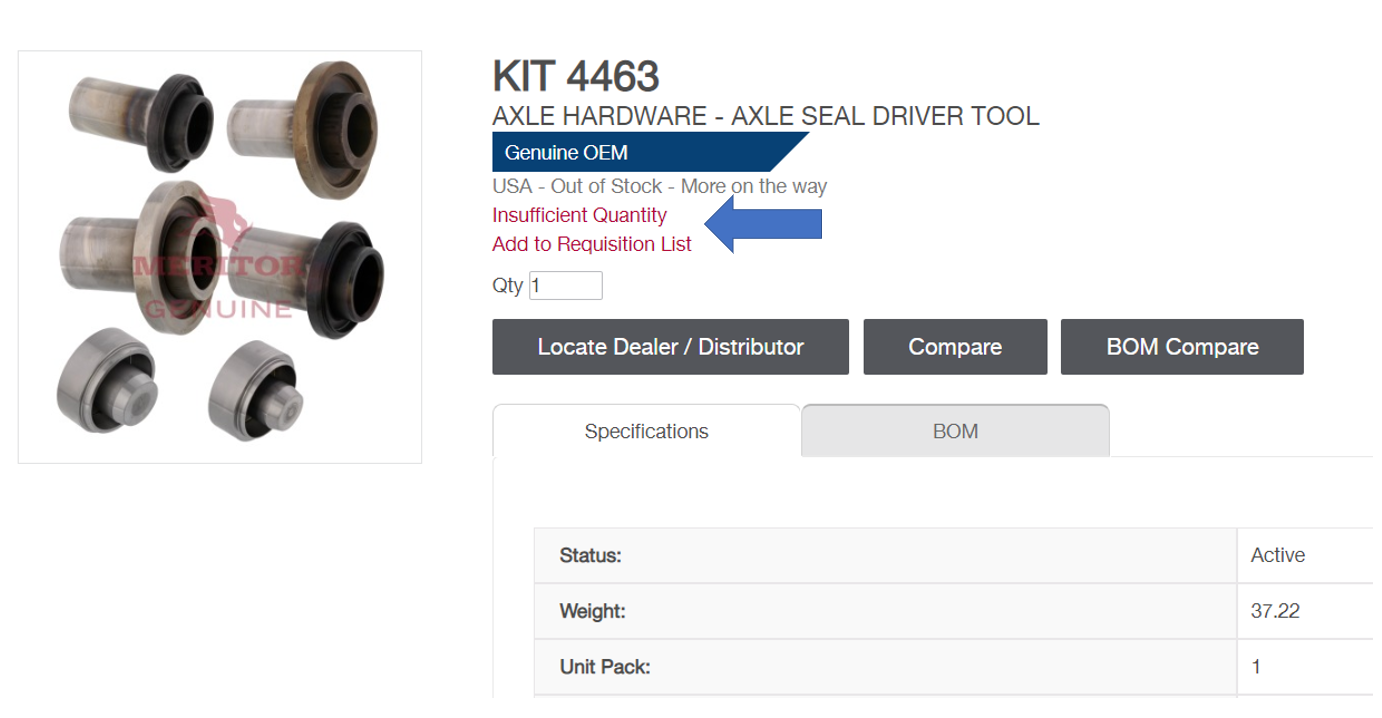Click the Active status value

coord(1277,555)
